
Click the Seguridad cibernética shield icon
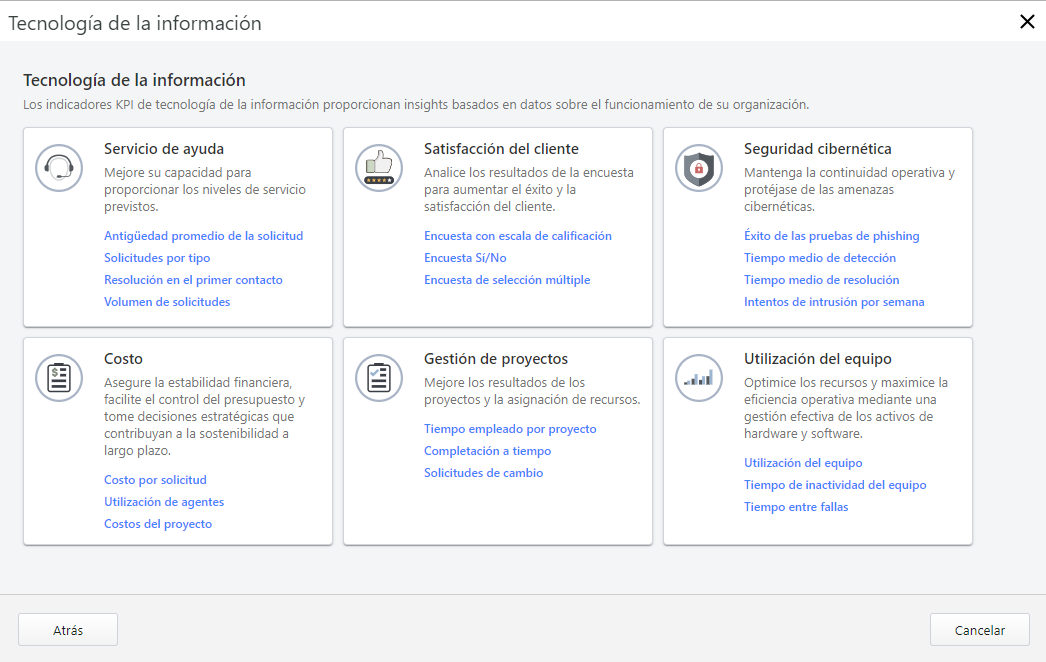699,168
